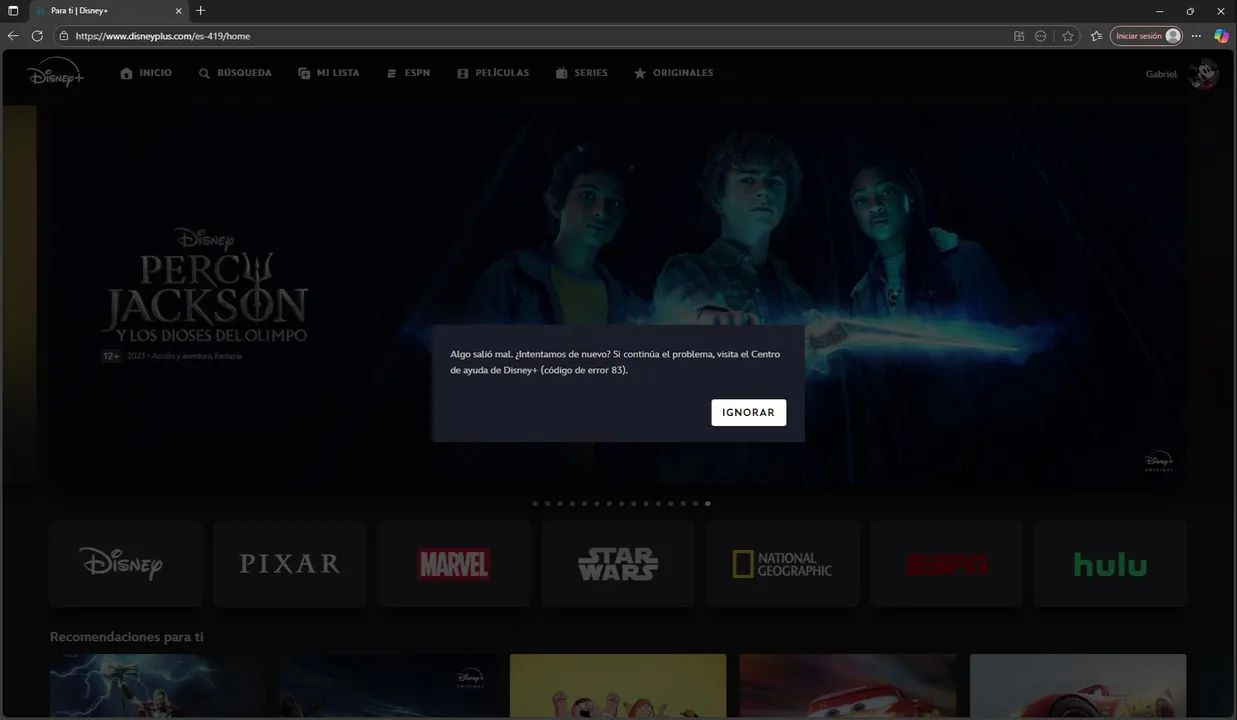Open the Family Guy recommendation thumbnail

click(618, 686)
